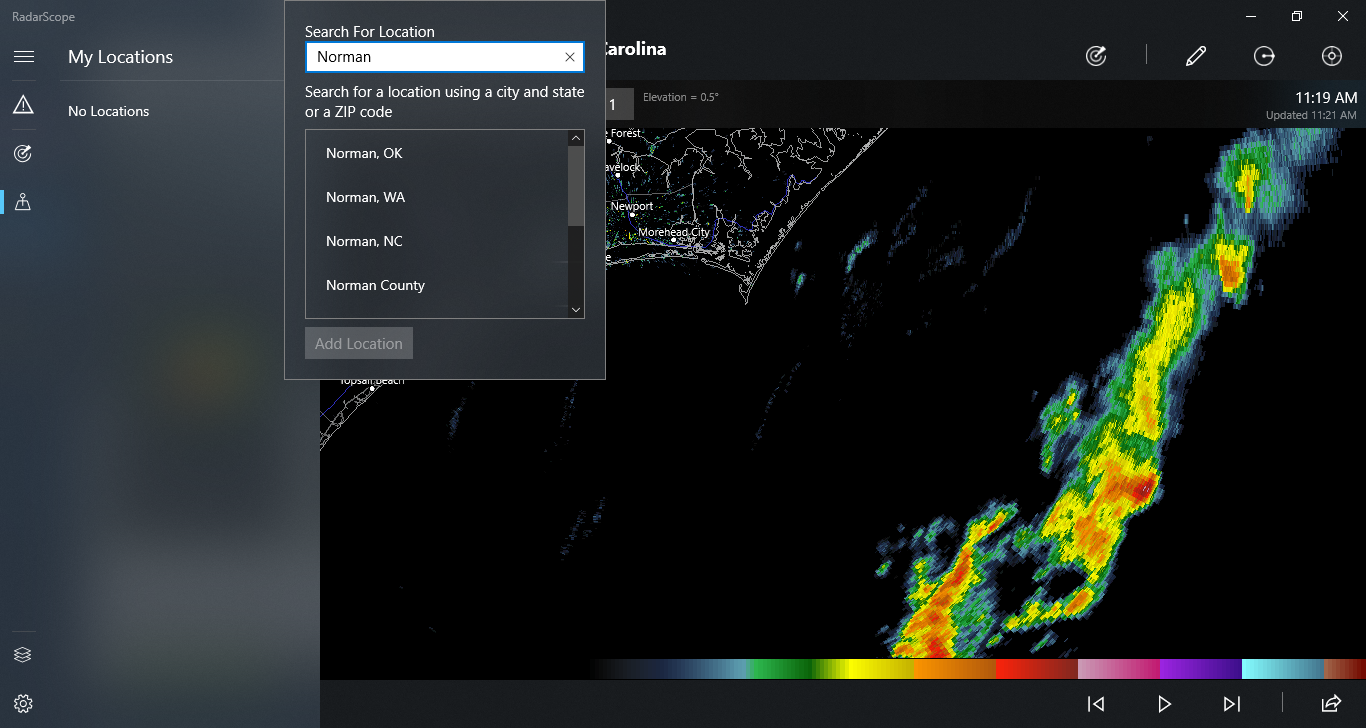The width and height of the screenshot is (1366, 728).
Task: Click the share icon below the radar
Action: pyautogui.click(x=1331, y=703)
